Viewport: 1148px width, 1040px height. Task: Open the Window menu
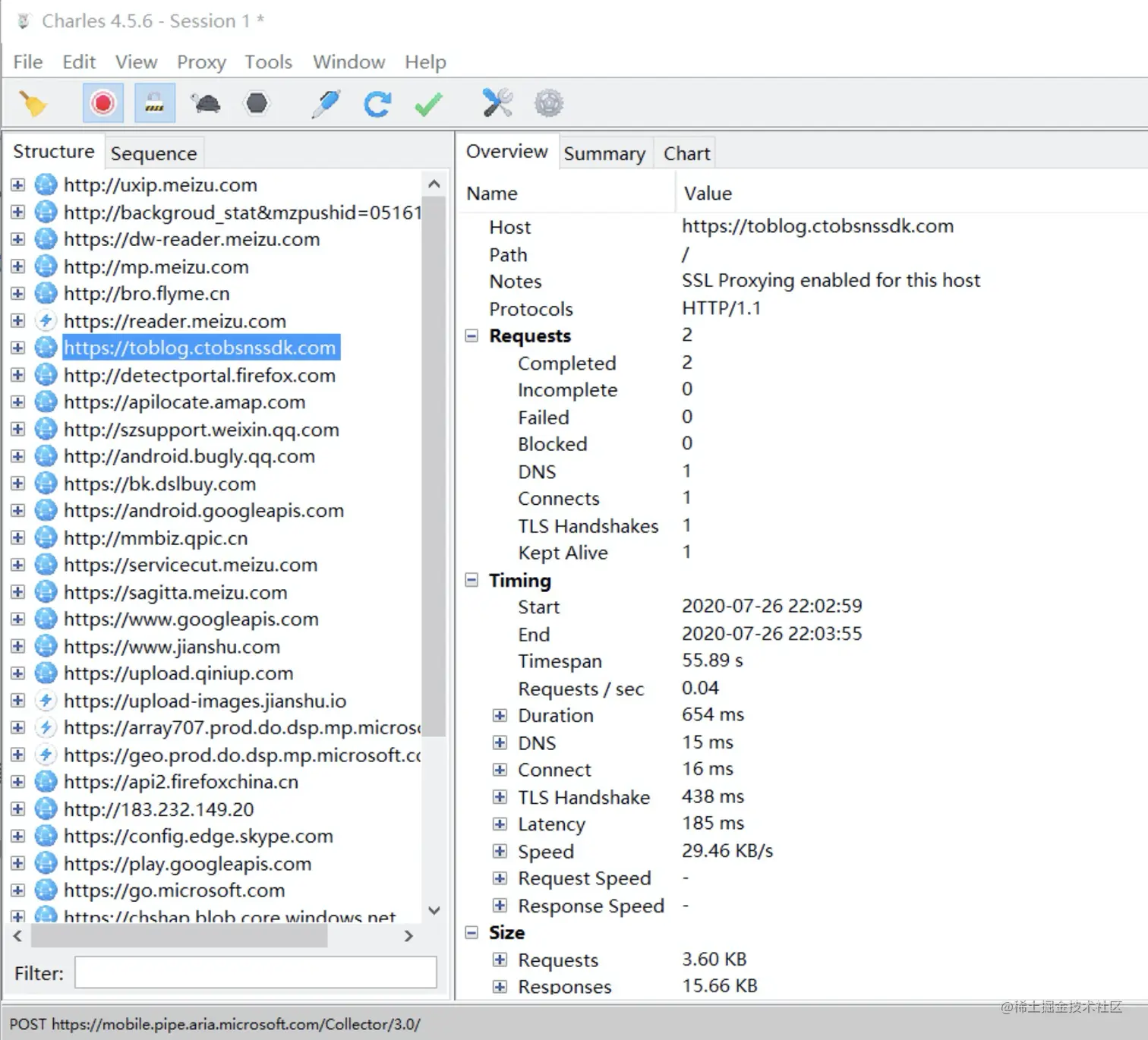[x=348, y=61]
